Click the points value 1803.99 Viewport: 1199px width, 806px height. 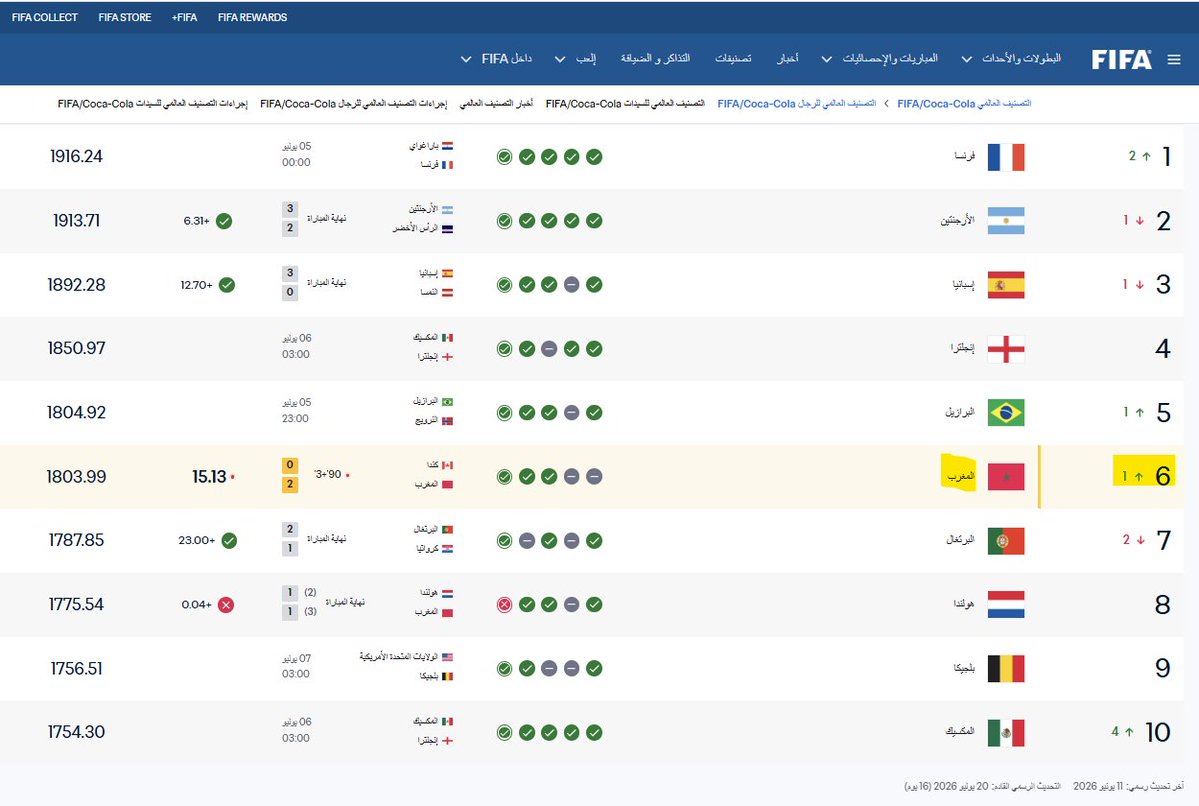click(x=76, y=477)
